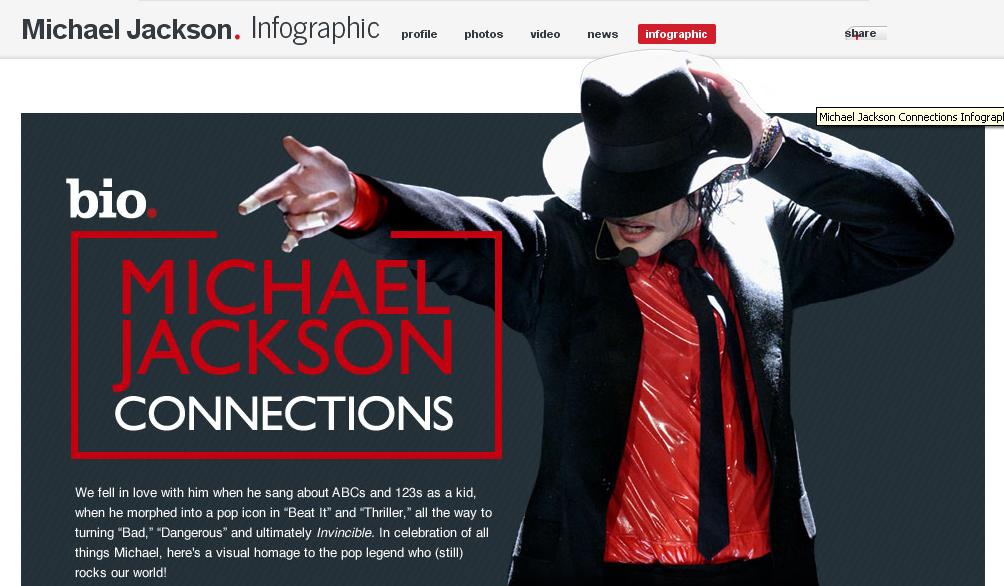Select the highlighted infographic tab

pos(676,34)
